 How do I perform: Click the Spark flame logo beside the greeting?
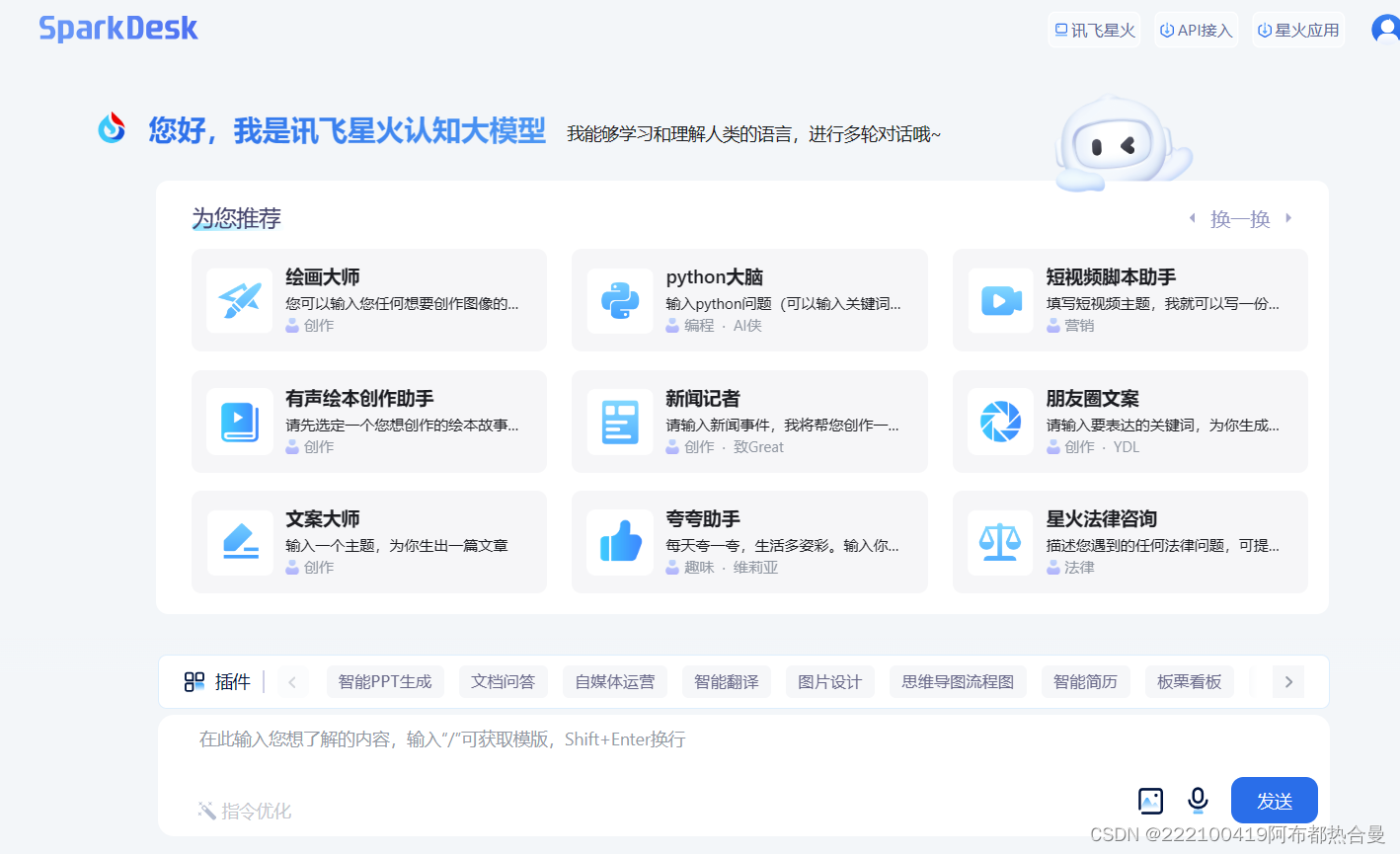(x=112, y=128)
